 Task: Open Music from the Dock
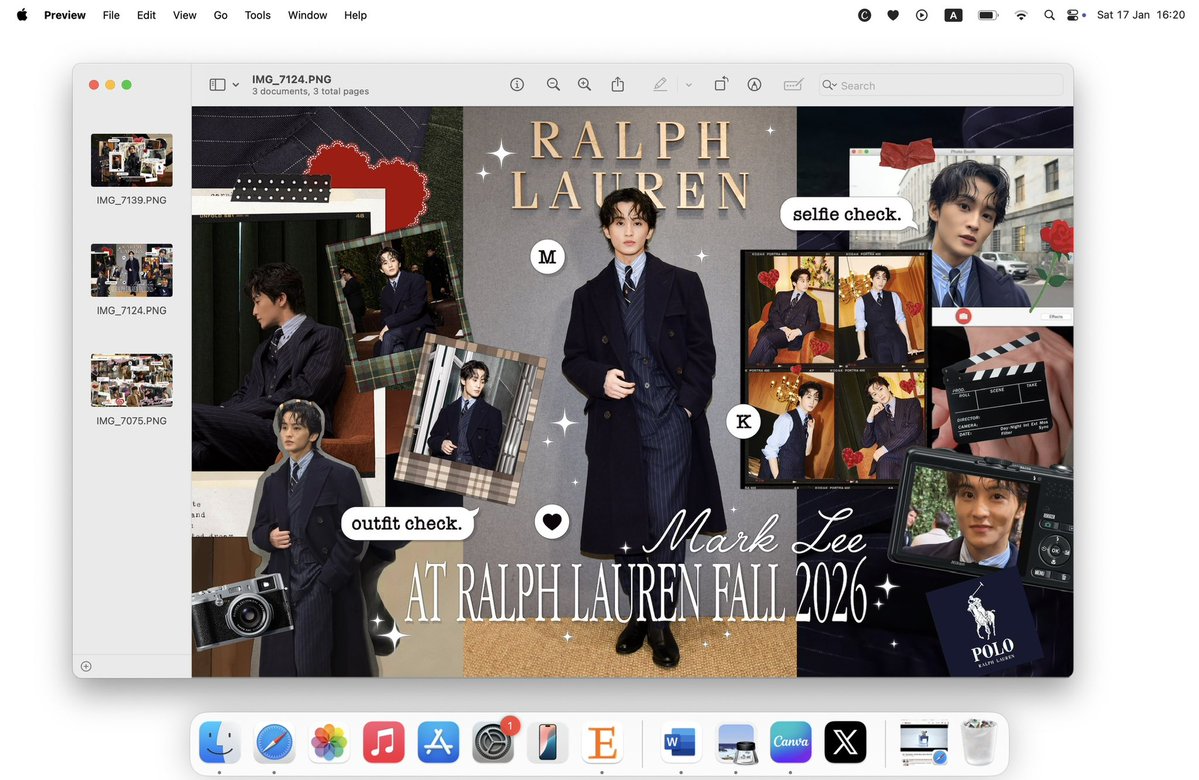383,742
